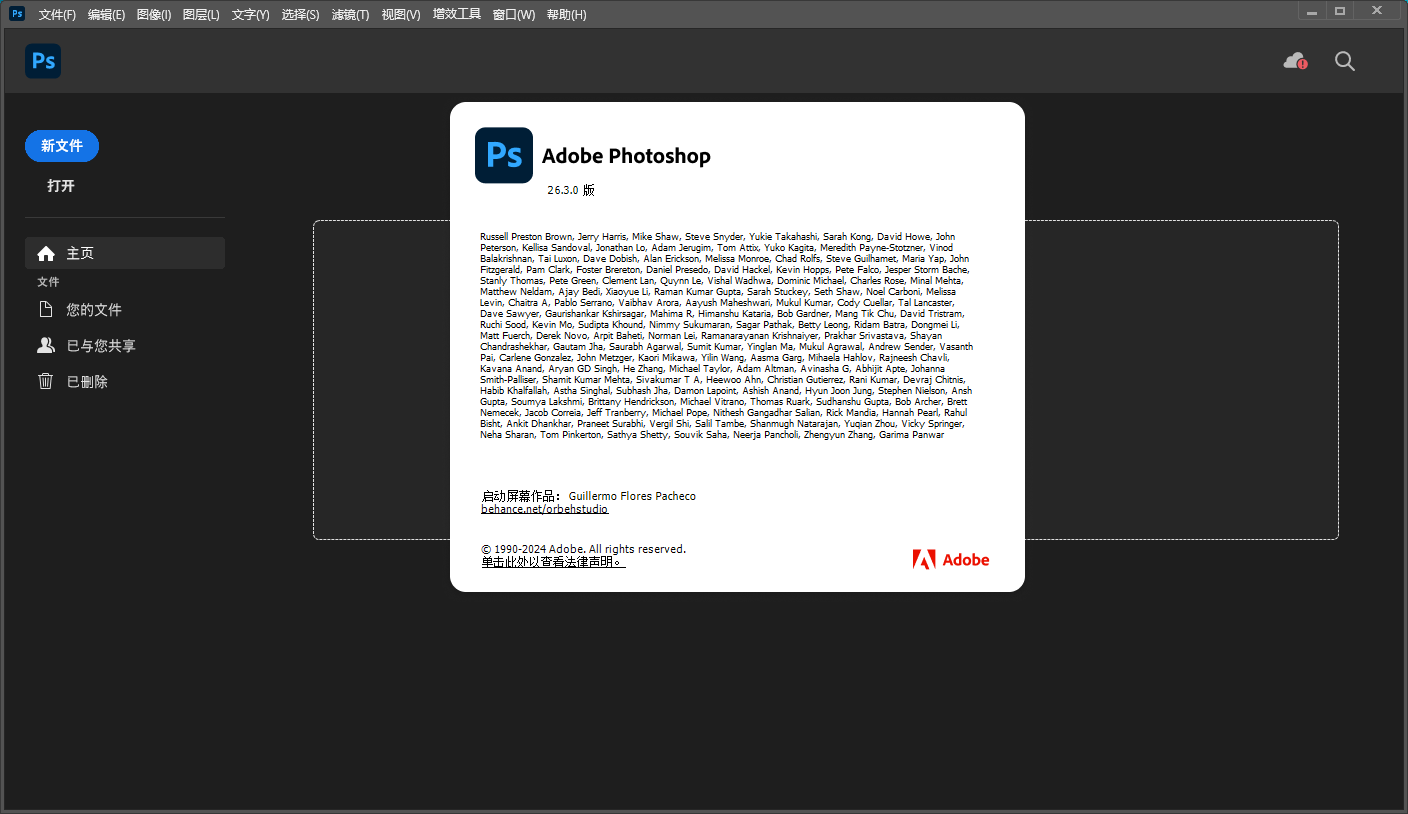Click the 26.3.0 版 version text

coord(571,190)
